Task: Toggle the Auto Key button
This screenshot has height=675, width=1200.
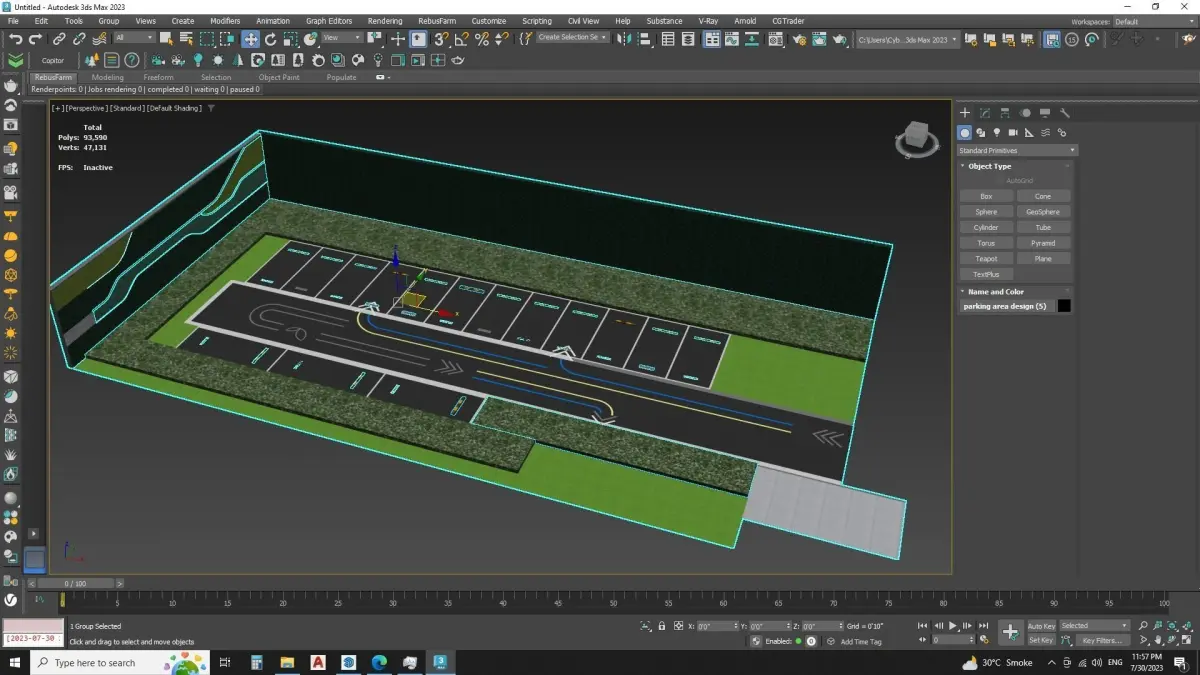Action: pyautogui.click(x=1041, y=626)
